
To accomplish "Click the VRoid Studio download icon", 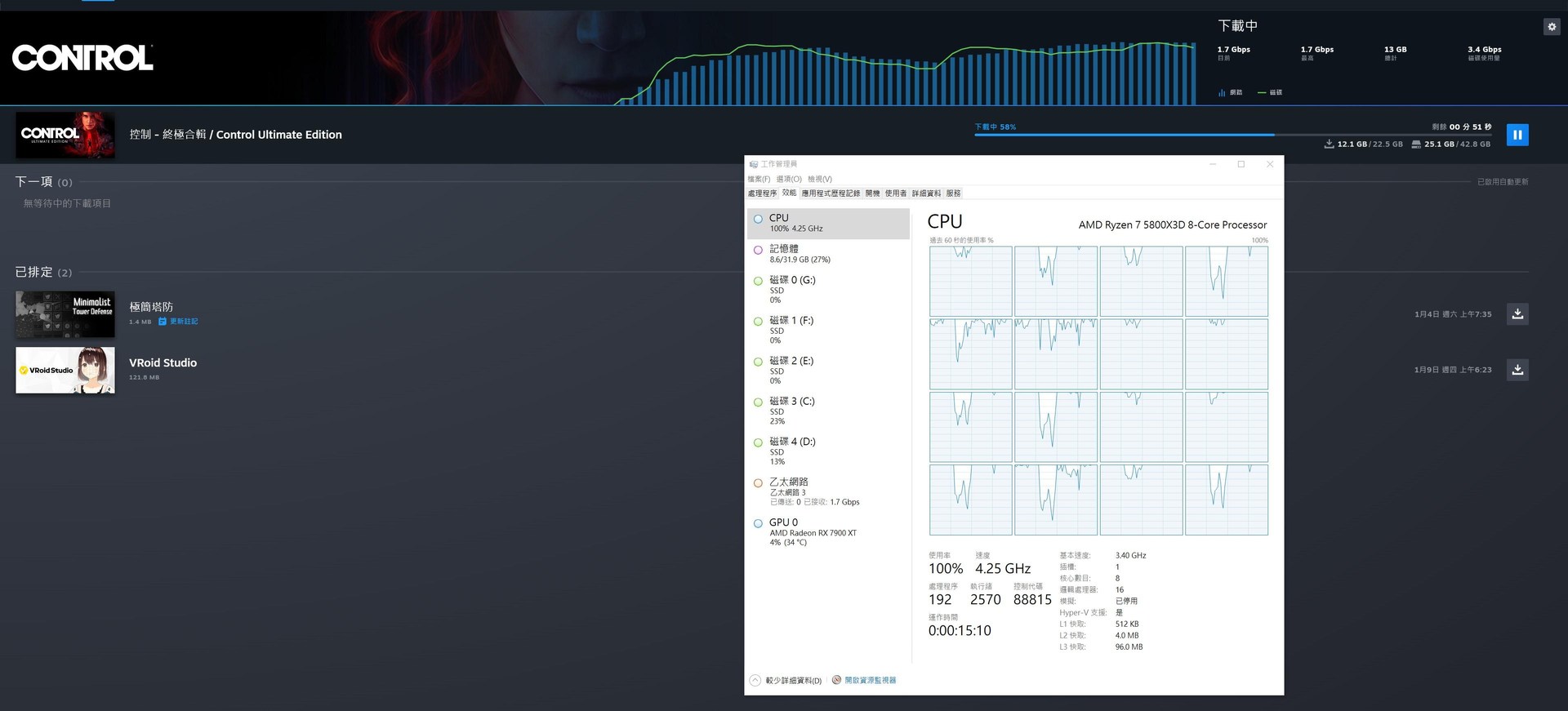I will (x=1517, y=370).
